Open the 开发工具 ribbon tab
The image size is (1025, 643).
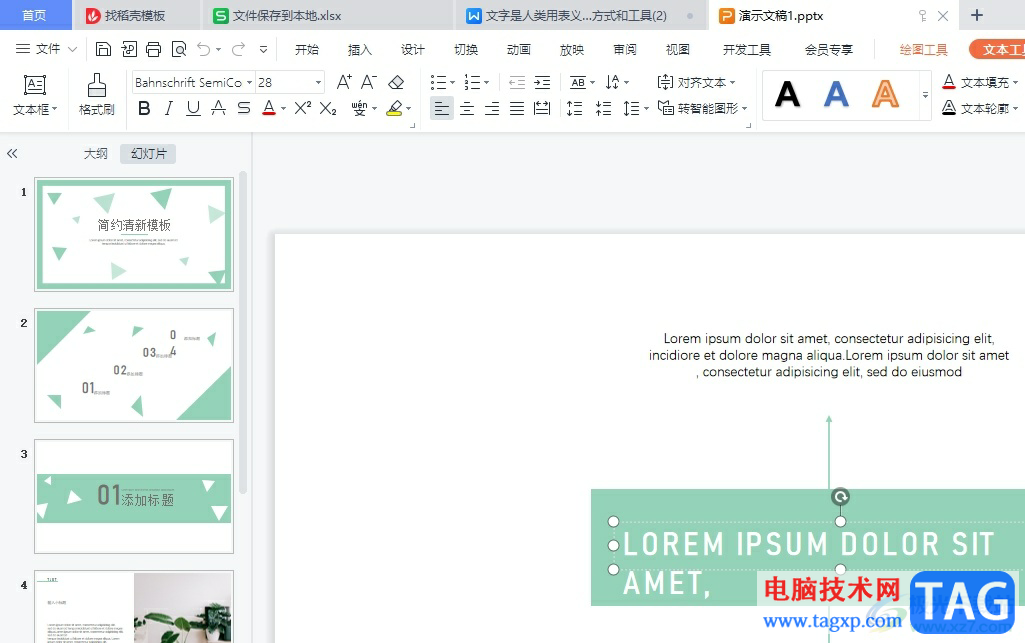coord(747,50)
